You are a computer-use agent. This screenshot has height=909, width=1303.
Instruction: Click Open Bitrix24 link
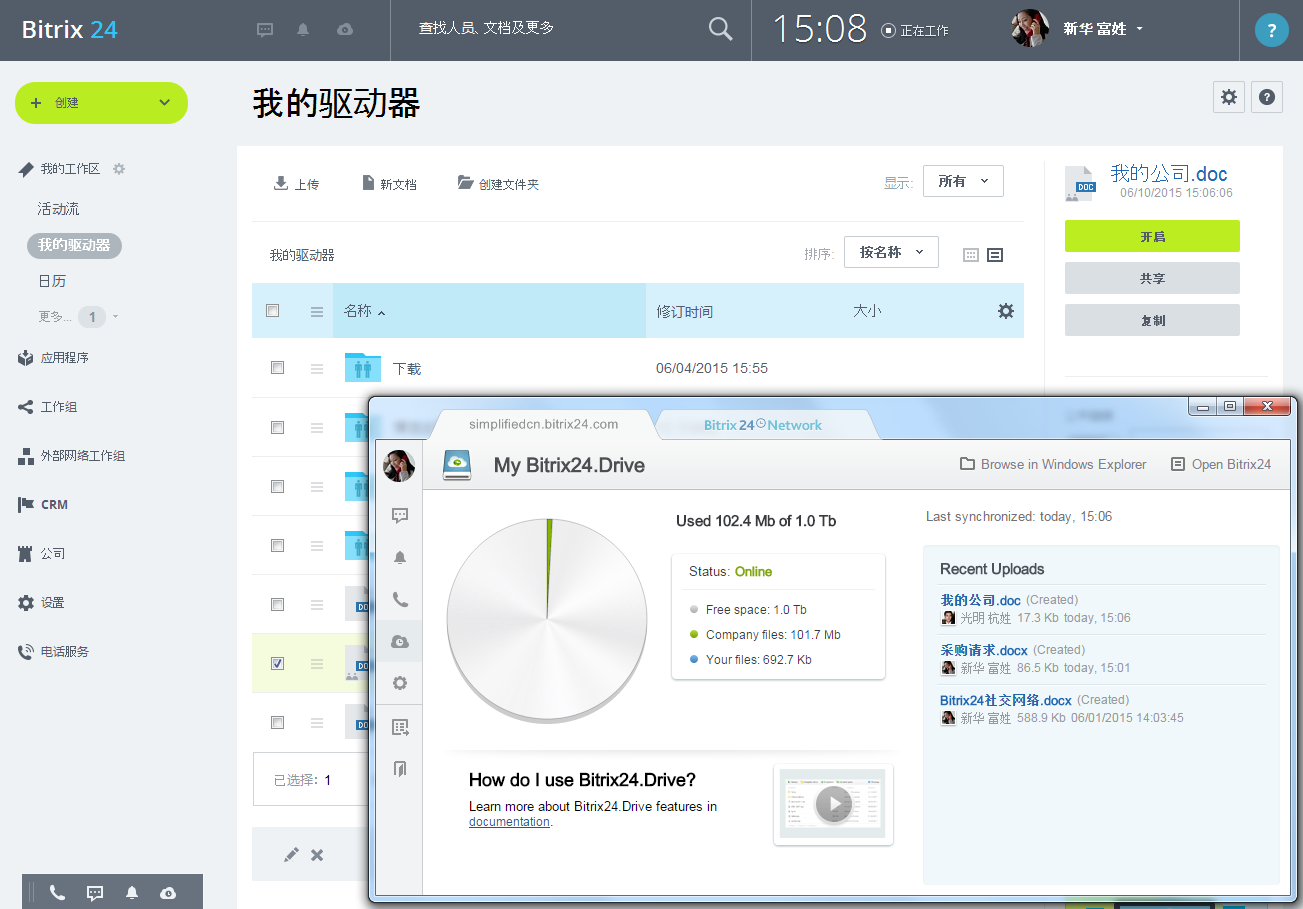click(1221, 464)
